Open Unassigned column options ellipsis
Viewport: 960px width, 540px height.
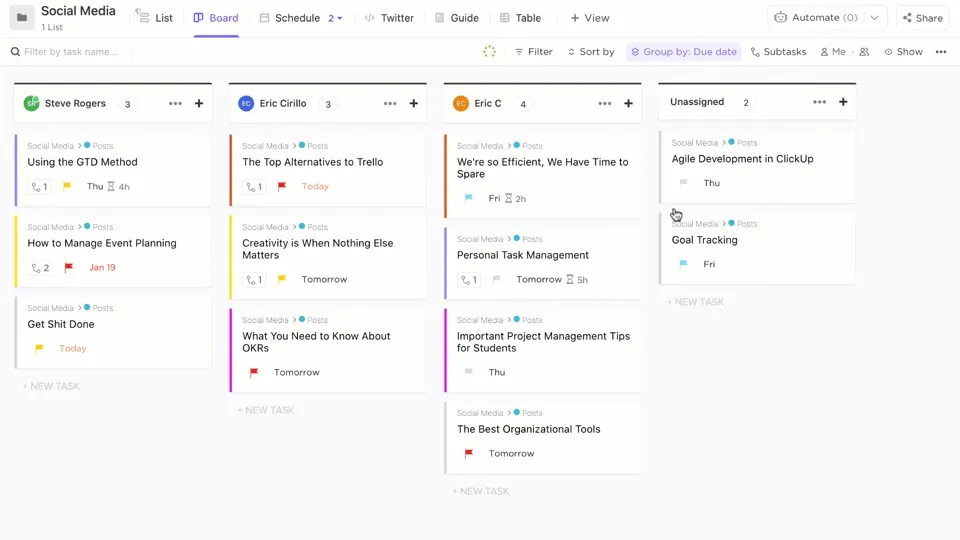[x=820, y=102]
